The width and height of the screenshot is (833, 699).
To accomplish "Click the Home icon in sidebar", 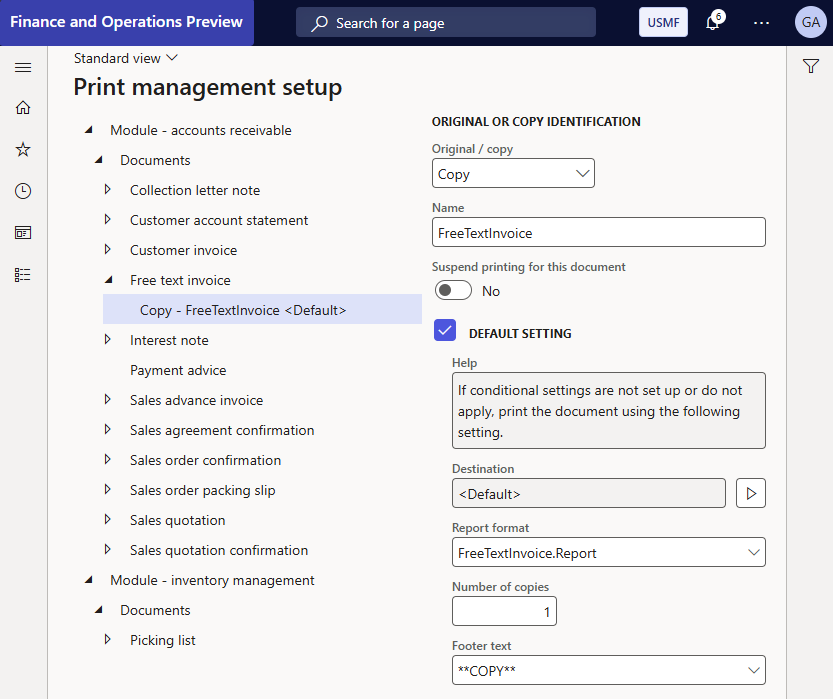I will click(x=23, y=108).
